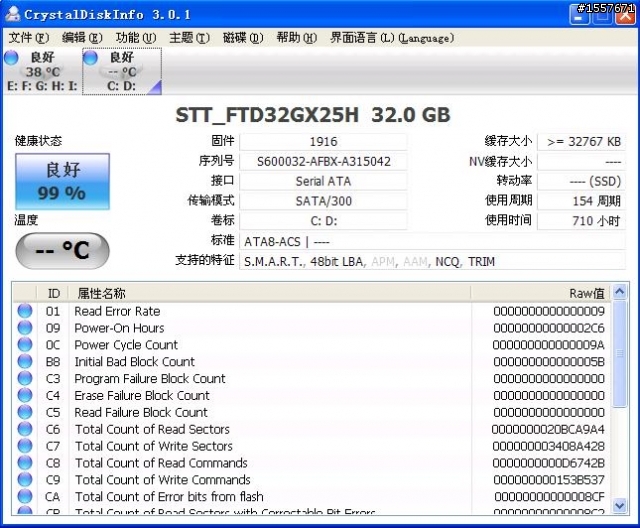Screen dimensions: 640x528
Task: Click the CrystalDiskInfo title bar icon
Action: point(12,14)
